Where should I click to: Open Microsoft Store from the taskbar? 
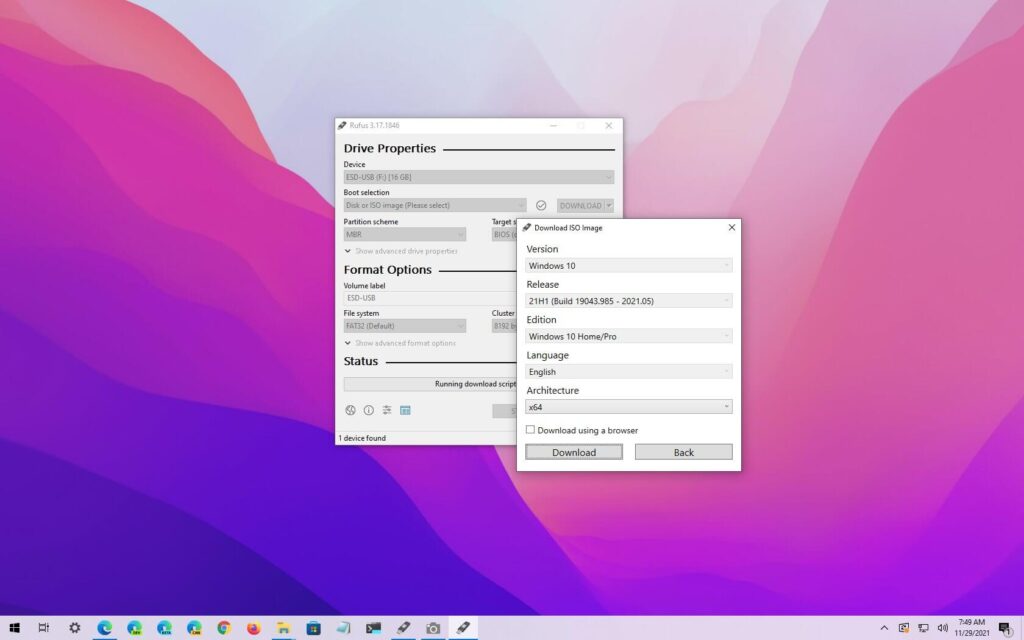(313, 628)
